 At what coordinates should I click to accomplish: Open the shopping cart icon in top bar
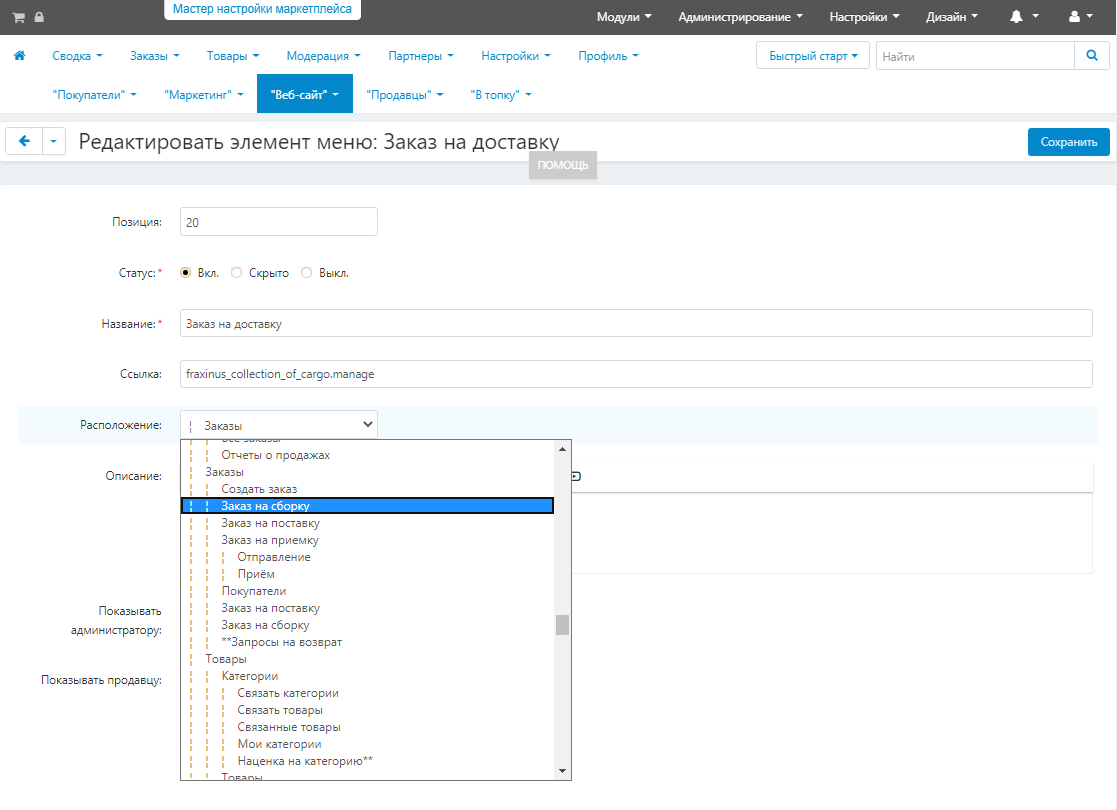19,17
